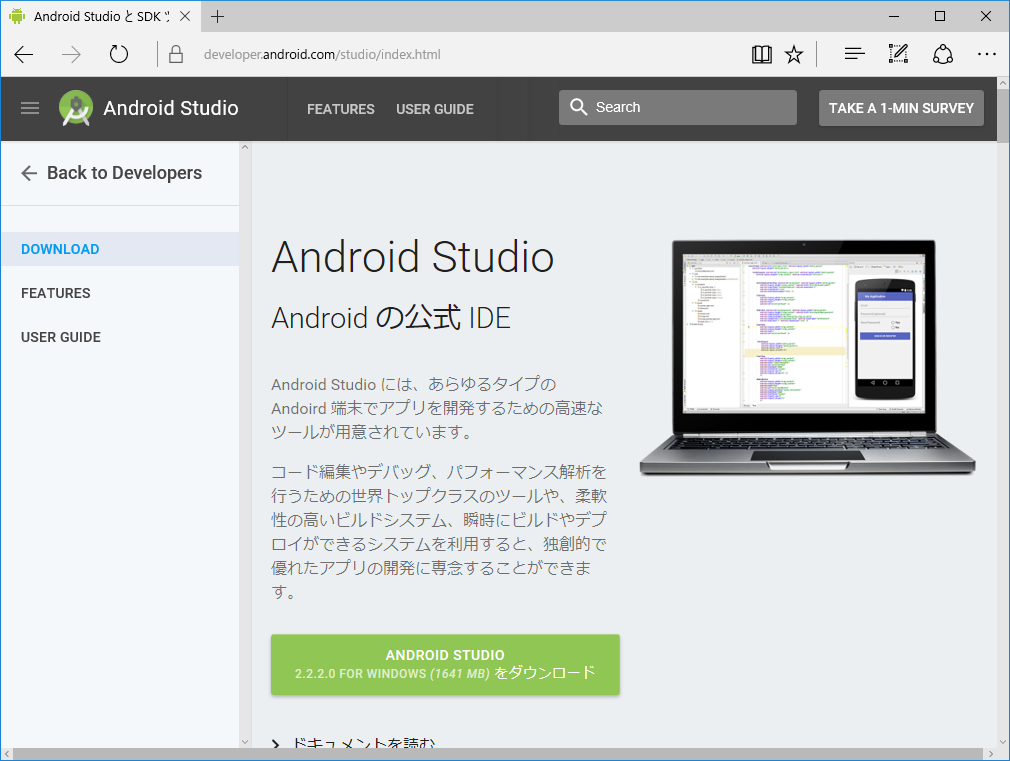The height and width of the screenshot is (761, 1010).
Task: Click the green Android Studio download button
Action: pos(445,664)
